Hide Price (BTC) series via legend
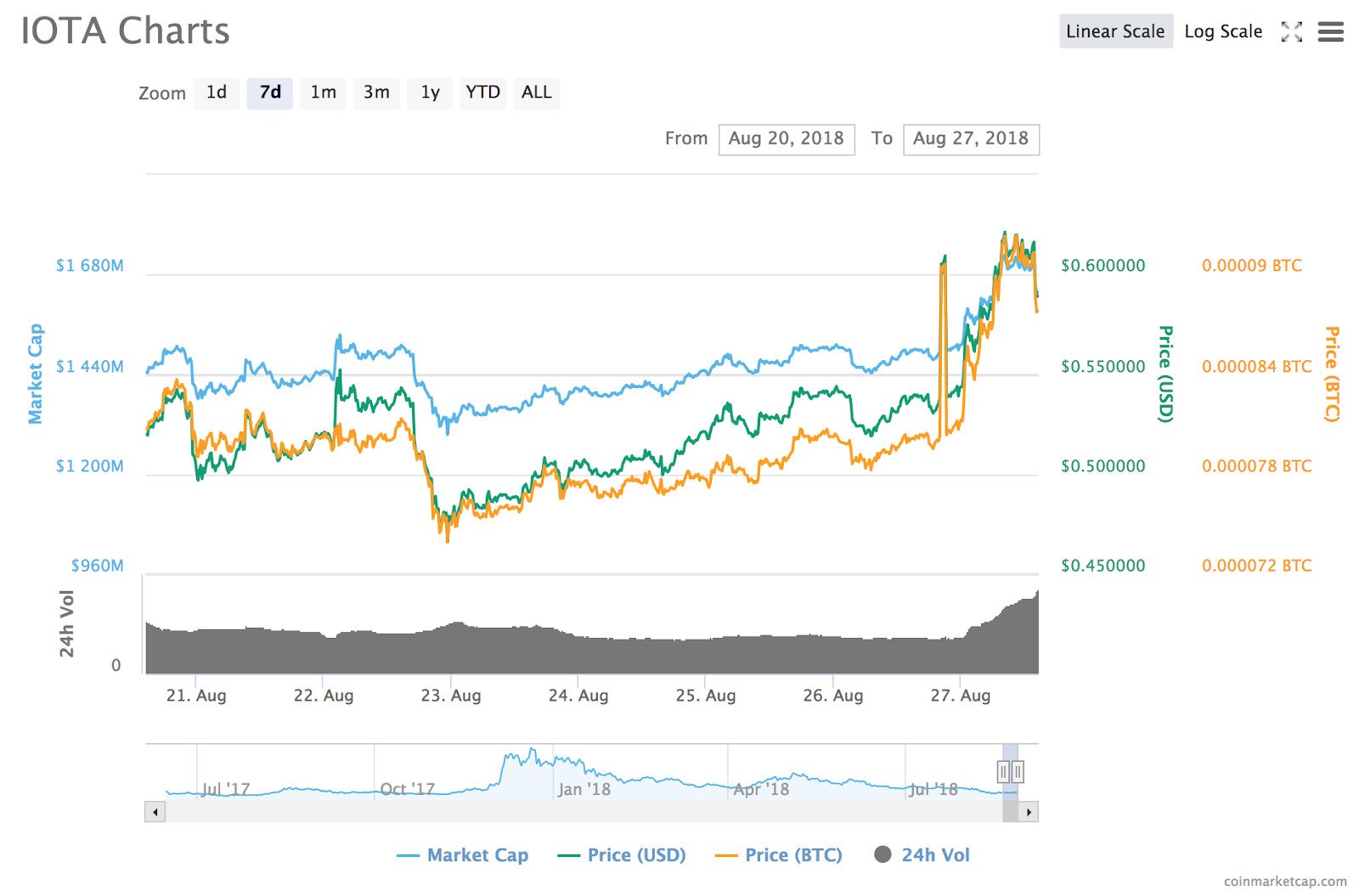Screen dimensions: 1359x896 [x=779, y=855]
